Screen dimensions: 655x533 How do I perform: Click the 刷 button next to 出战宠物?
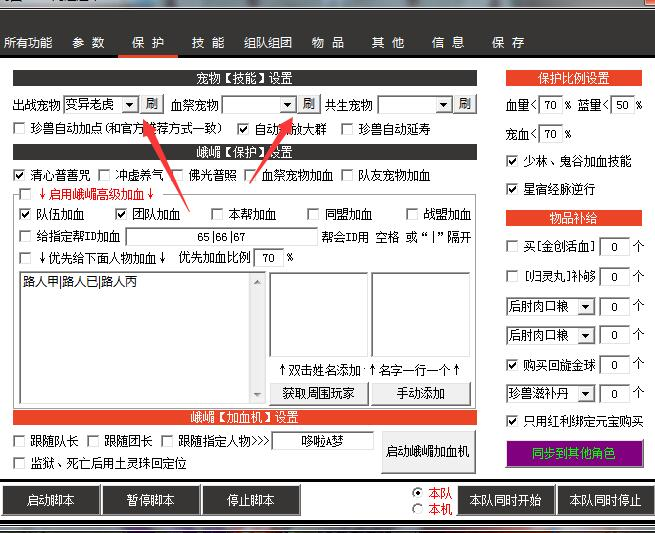151,104
